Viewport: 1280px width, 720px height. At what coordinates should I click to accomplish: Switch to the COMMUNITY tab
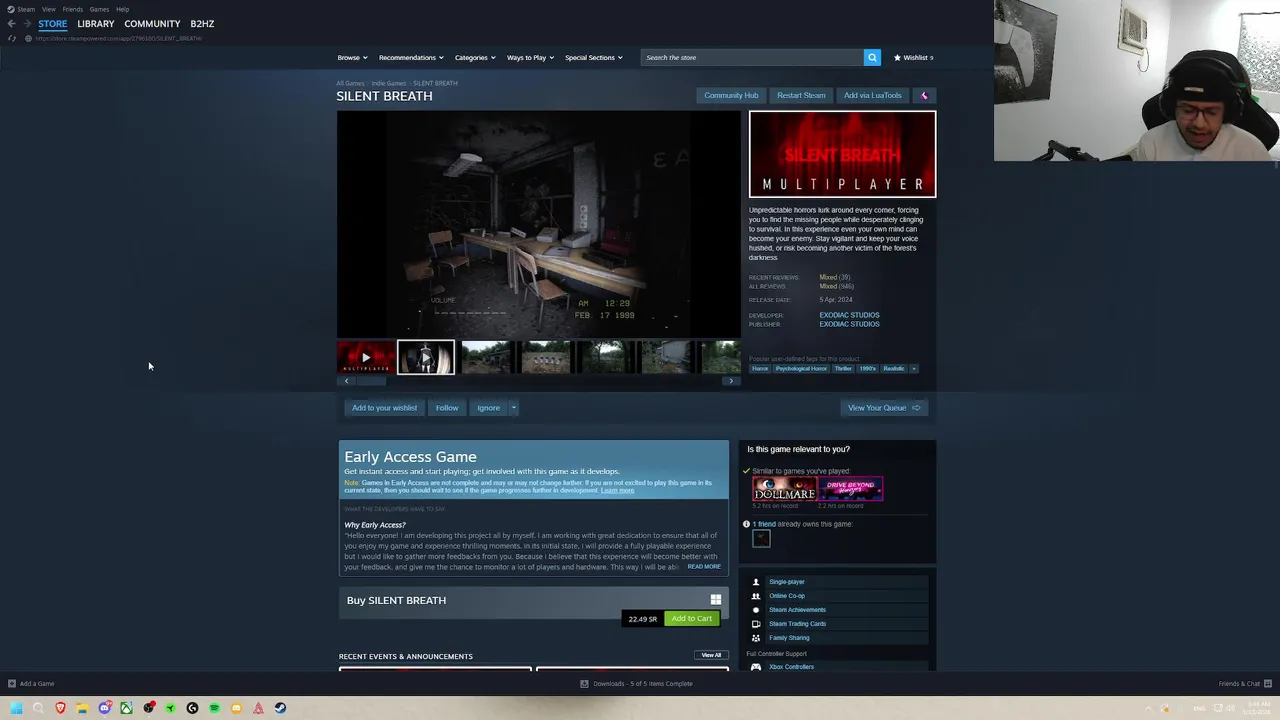152,23
